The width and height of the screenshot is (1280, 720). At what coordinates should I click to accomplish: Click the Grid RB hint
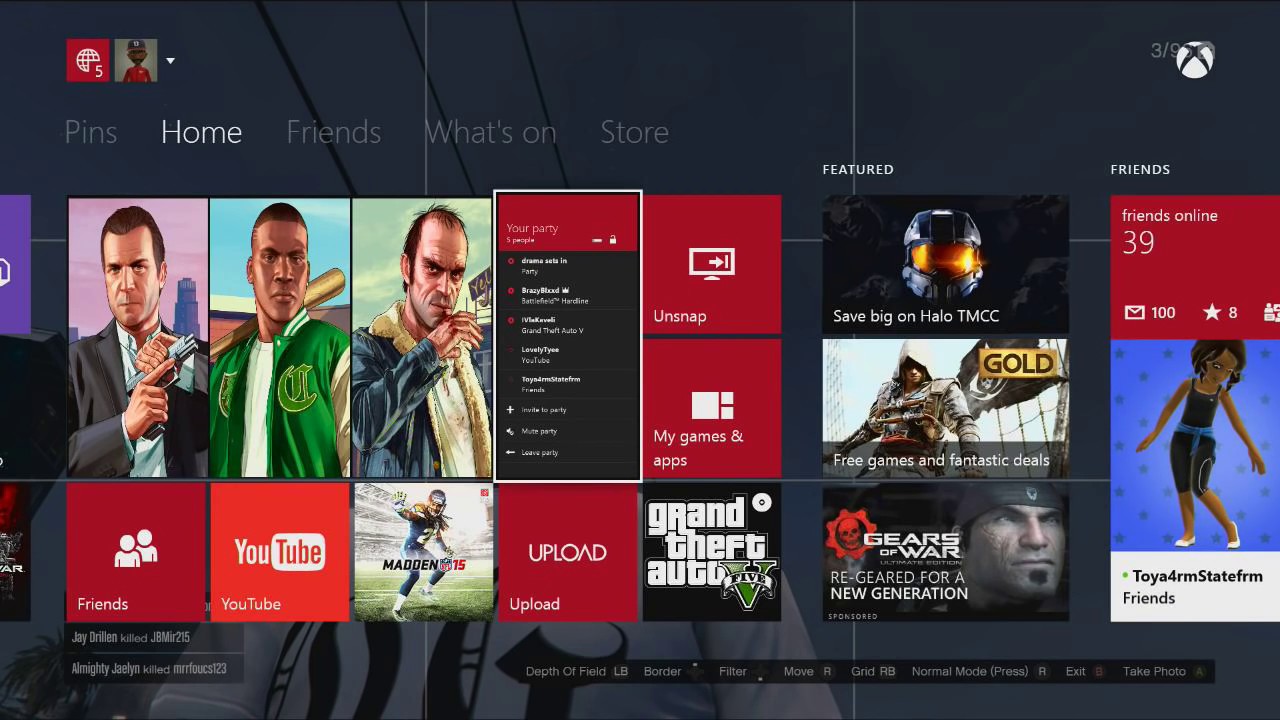(873, 672)
